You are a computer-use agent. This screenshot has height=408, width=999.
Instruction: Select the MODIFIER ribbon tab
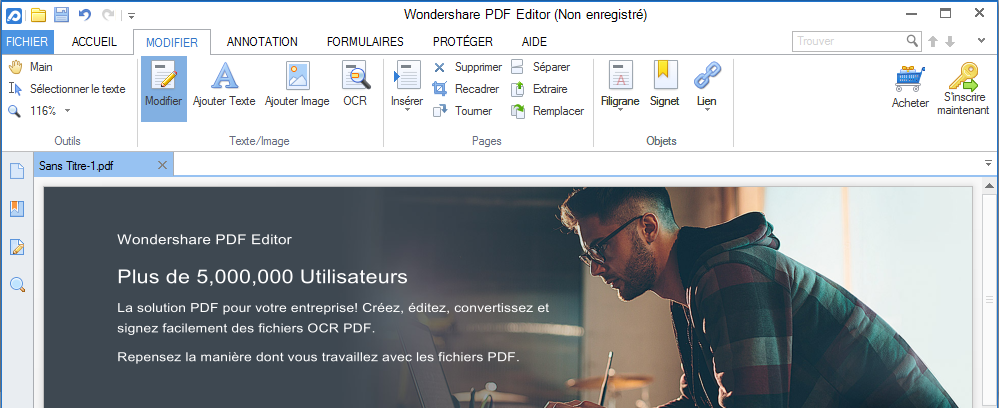click(x=172, y=43)
